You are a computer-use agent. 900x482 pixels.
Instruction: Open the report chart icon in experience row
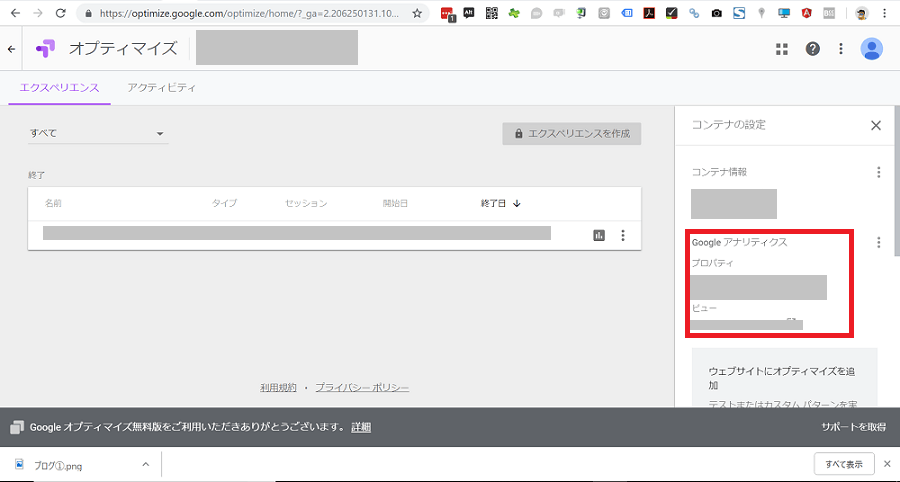click(599, 235)
